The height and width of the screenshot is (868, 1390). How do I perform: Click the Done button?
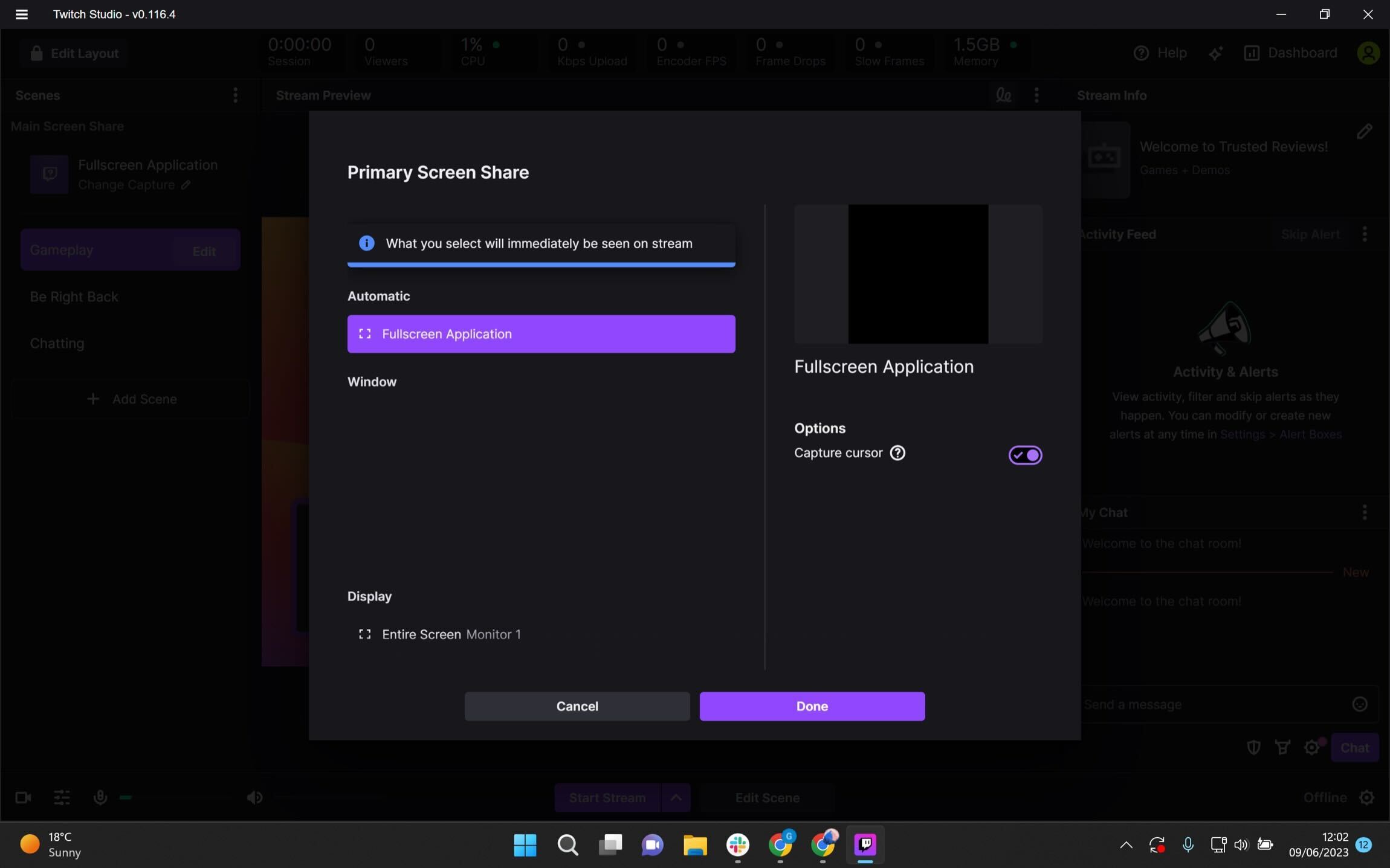click(x=812, y=706)
